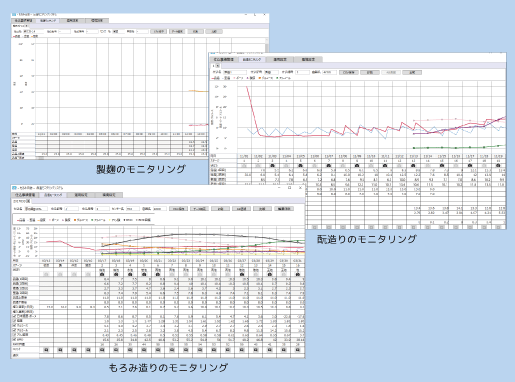Click first greyed camera icon in moromi photo row
This screenshot has width=515, height=382.
pyautogui.click(x=46, y=274)
